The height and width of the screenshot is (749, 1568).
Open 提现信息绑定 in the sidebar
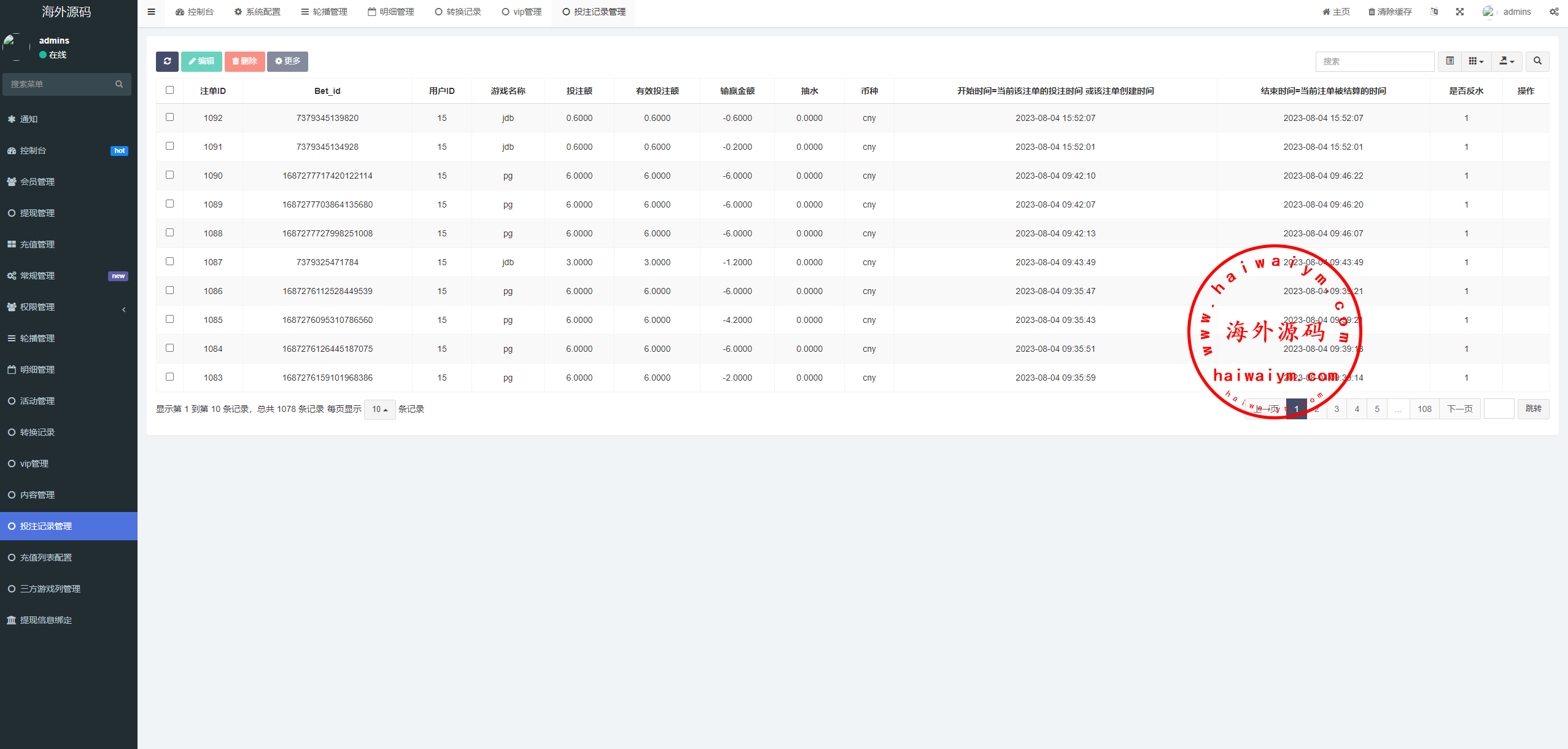click(69, 620)
